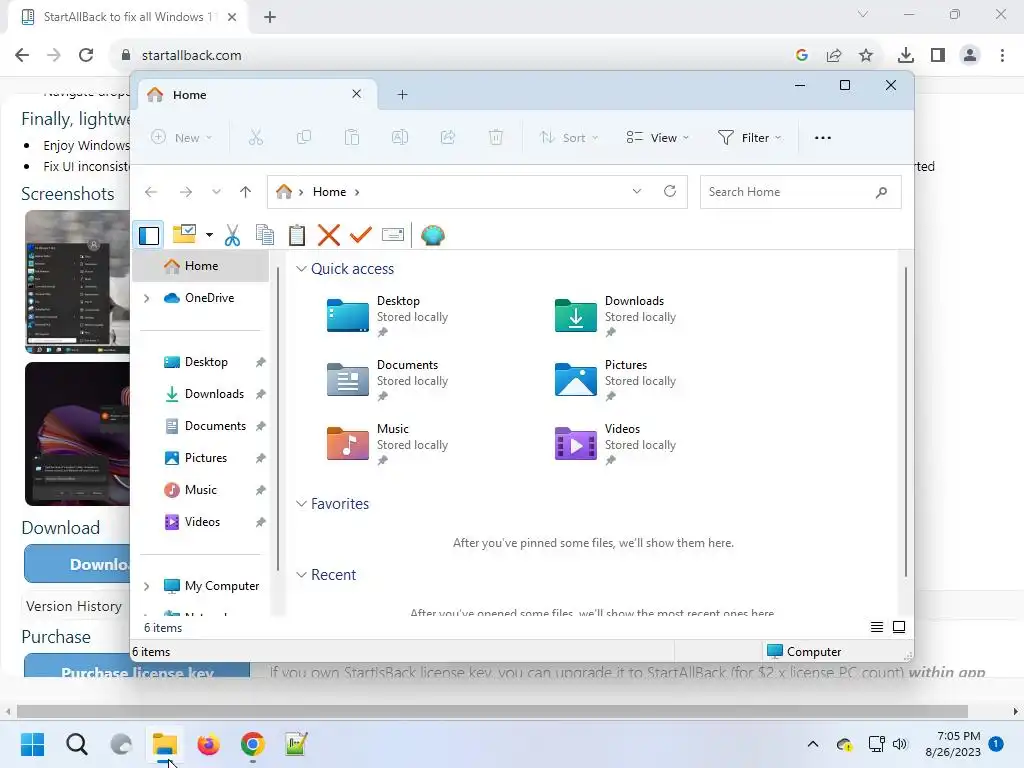Image resolution: width=1024 pixels, height=768 pixels.
Task: Open Desktop in the navigation pane
Action: pos(206,362)
